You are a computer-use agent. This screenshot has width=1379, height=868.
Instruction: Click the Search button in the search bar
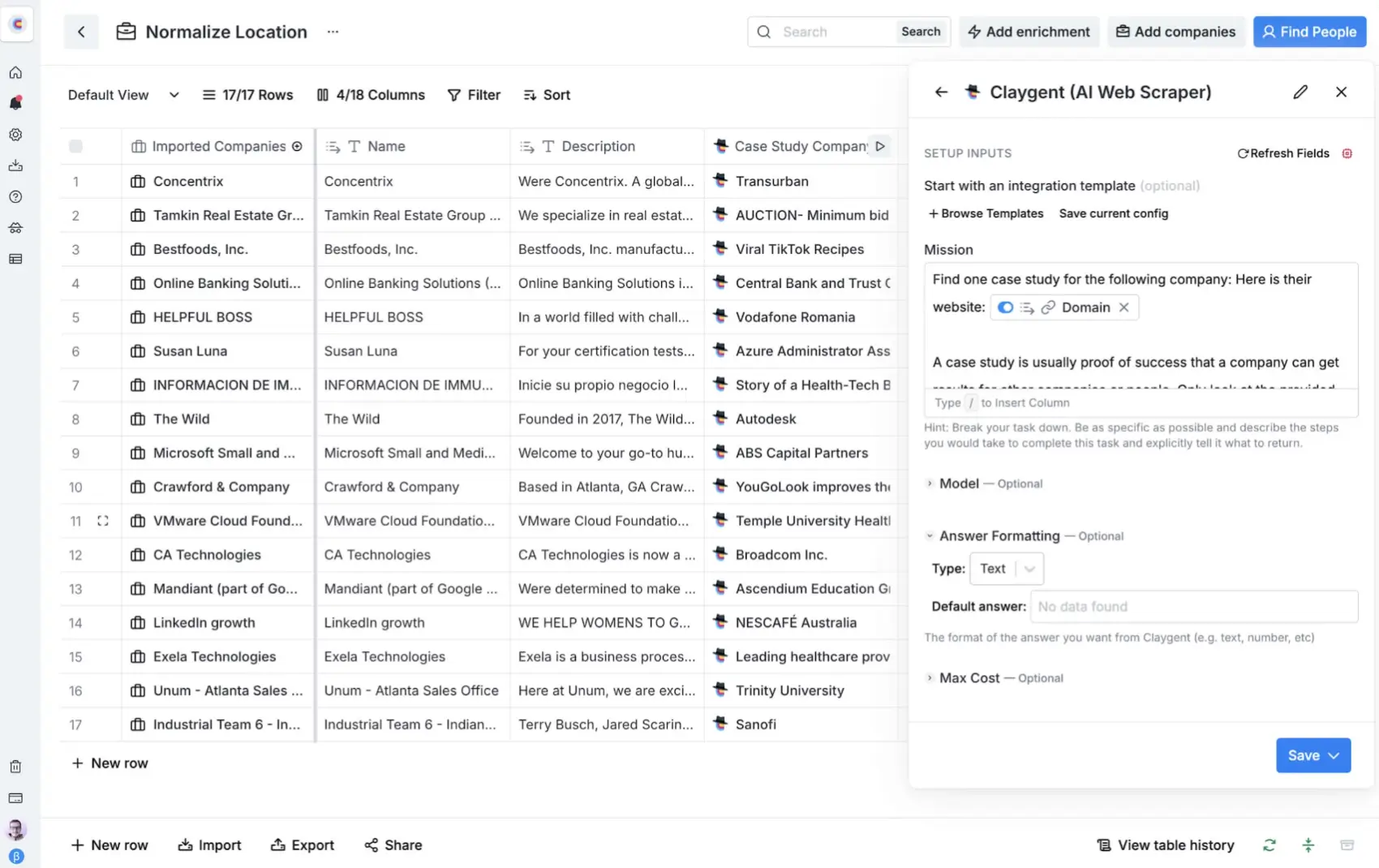[x=921, y=32]
